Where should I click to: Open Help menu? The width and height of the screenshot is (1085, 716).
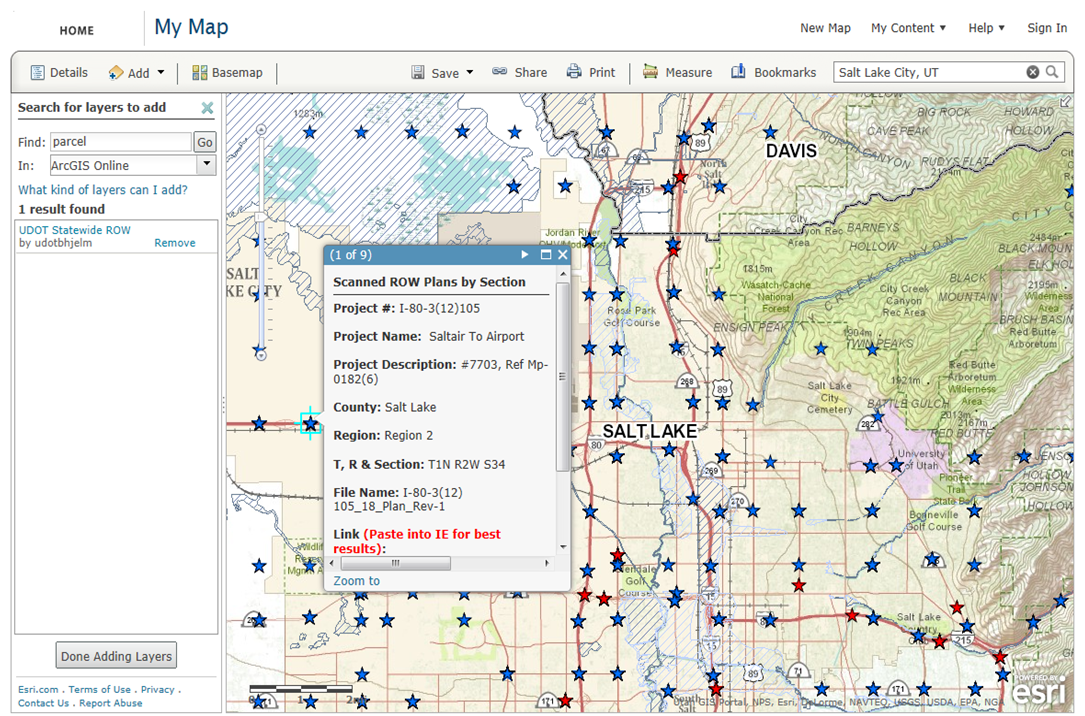pyautogui.click(x=986, y=28)
